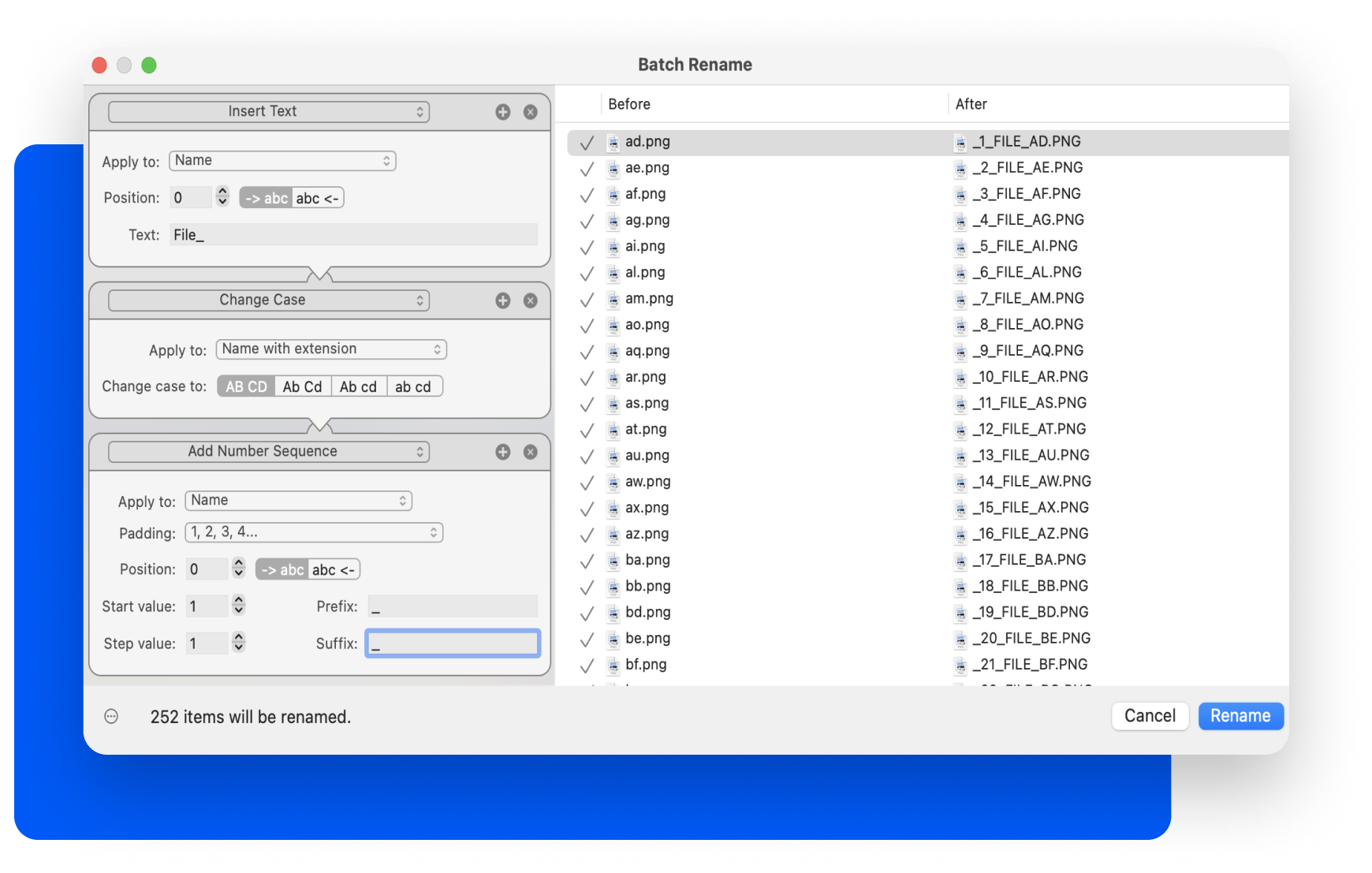Screen dimensions: 1372x873
Task: Expand the Name with extension dropdown
Action: pos(331,349)
